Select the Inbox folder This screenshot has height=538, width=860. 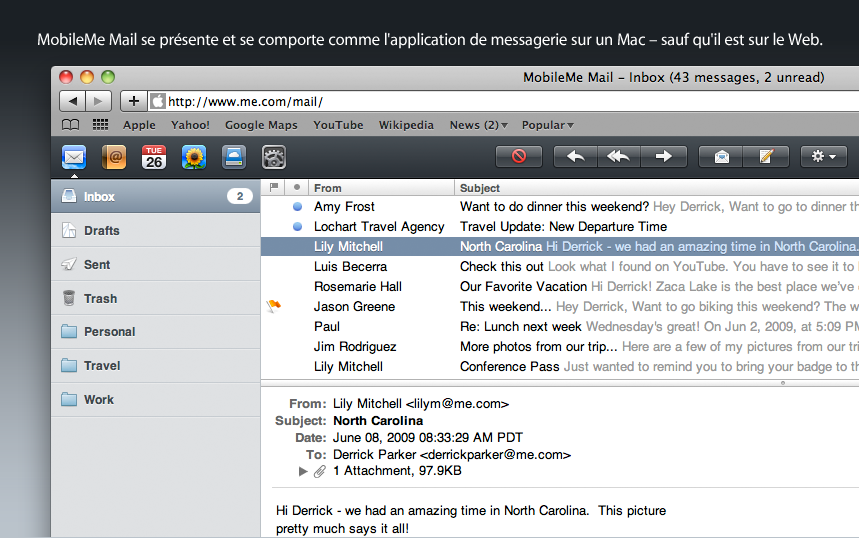tap(156, 196)
